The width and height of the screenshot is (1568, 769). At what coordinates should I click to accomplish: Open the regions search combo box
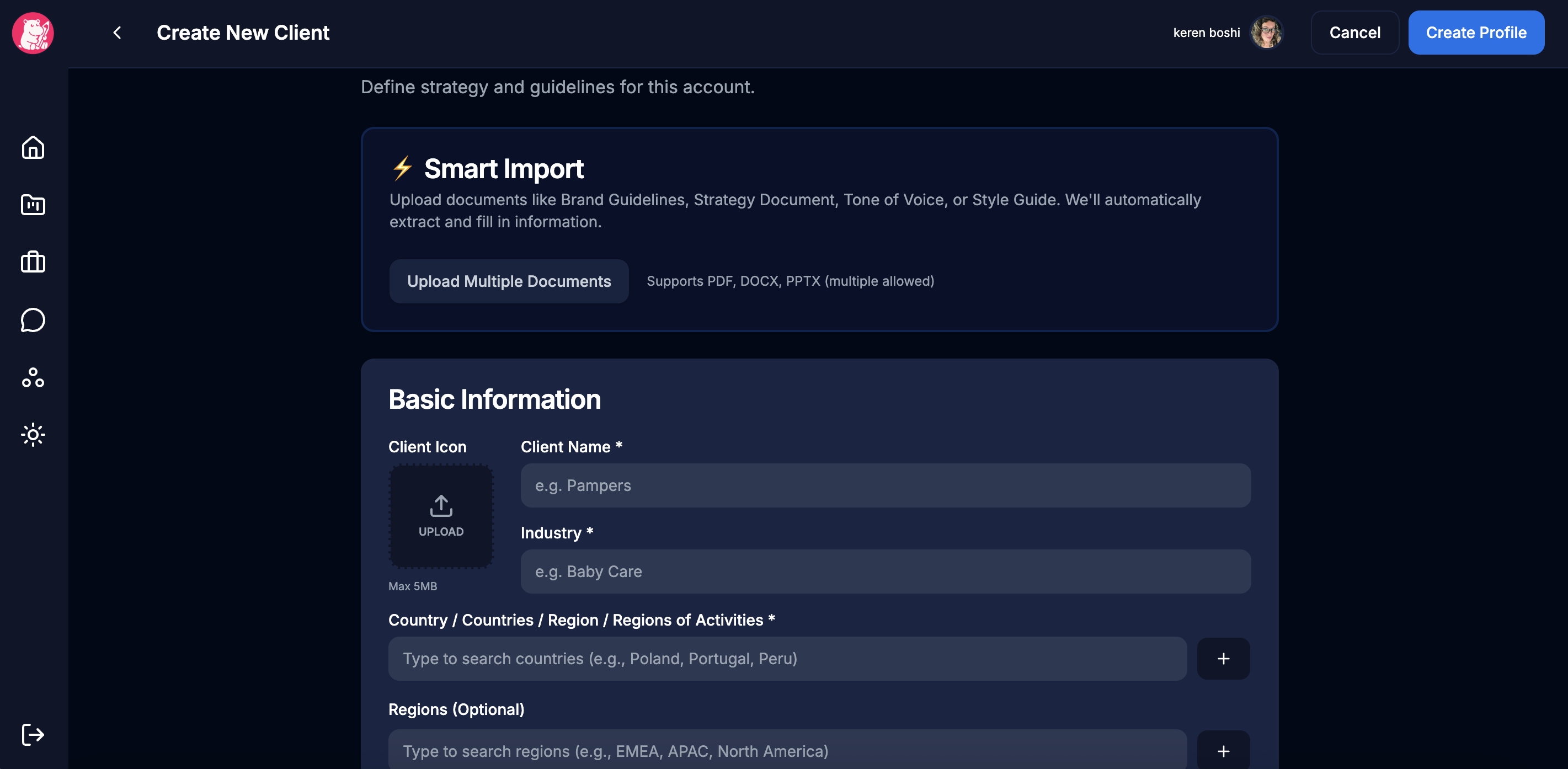click(x=787, y=751)
